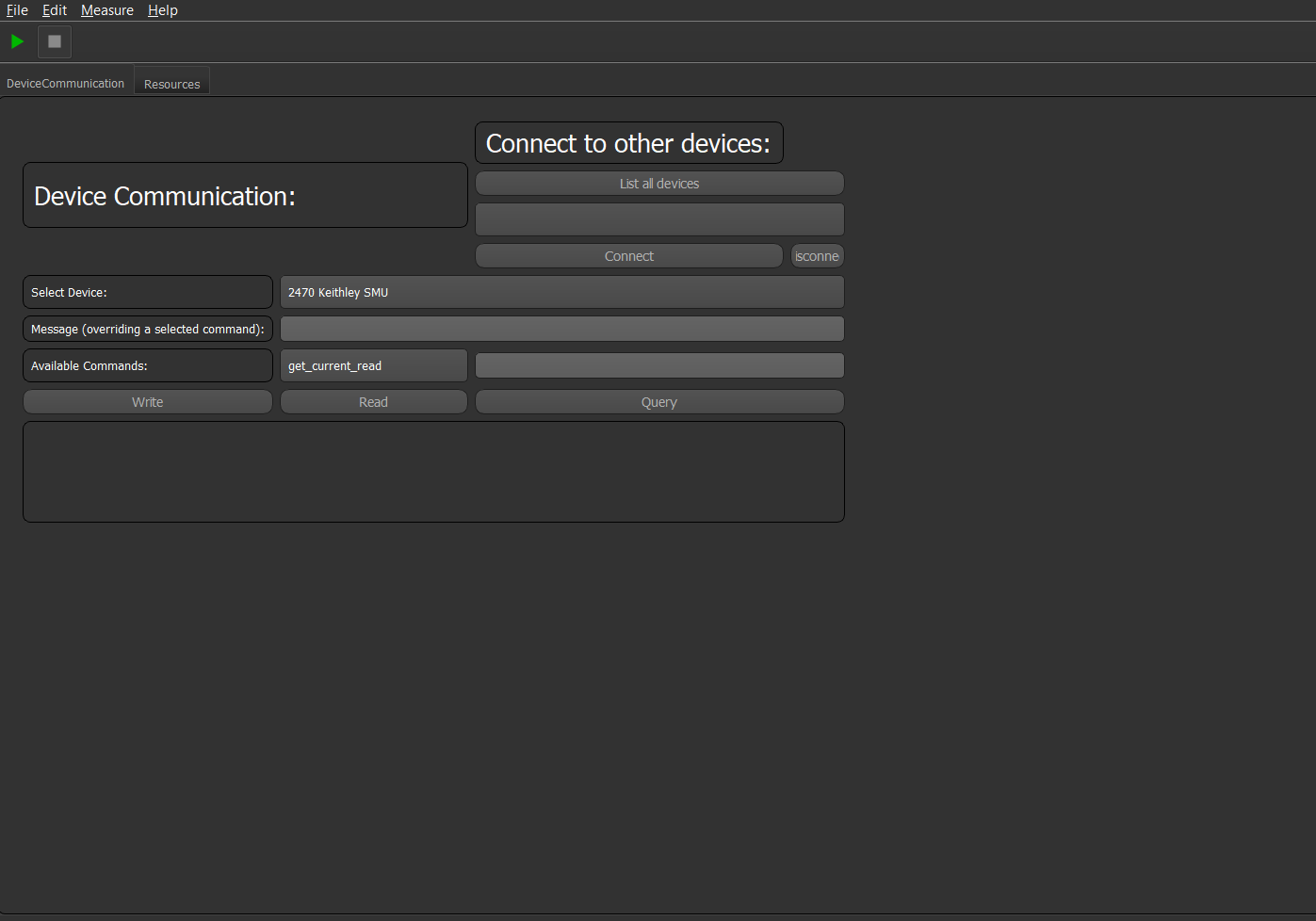Click the 'Connect to other devices:' heading
1316x921 pixels.
[629, 143]
